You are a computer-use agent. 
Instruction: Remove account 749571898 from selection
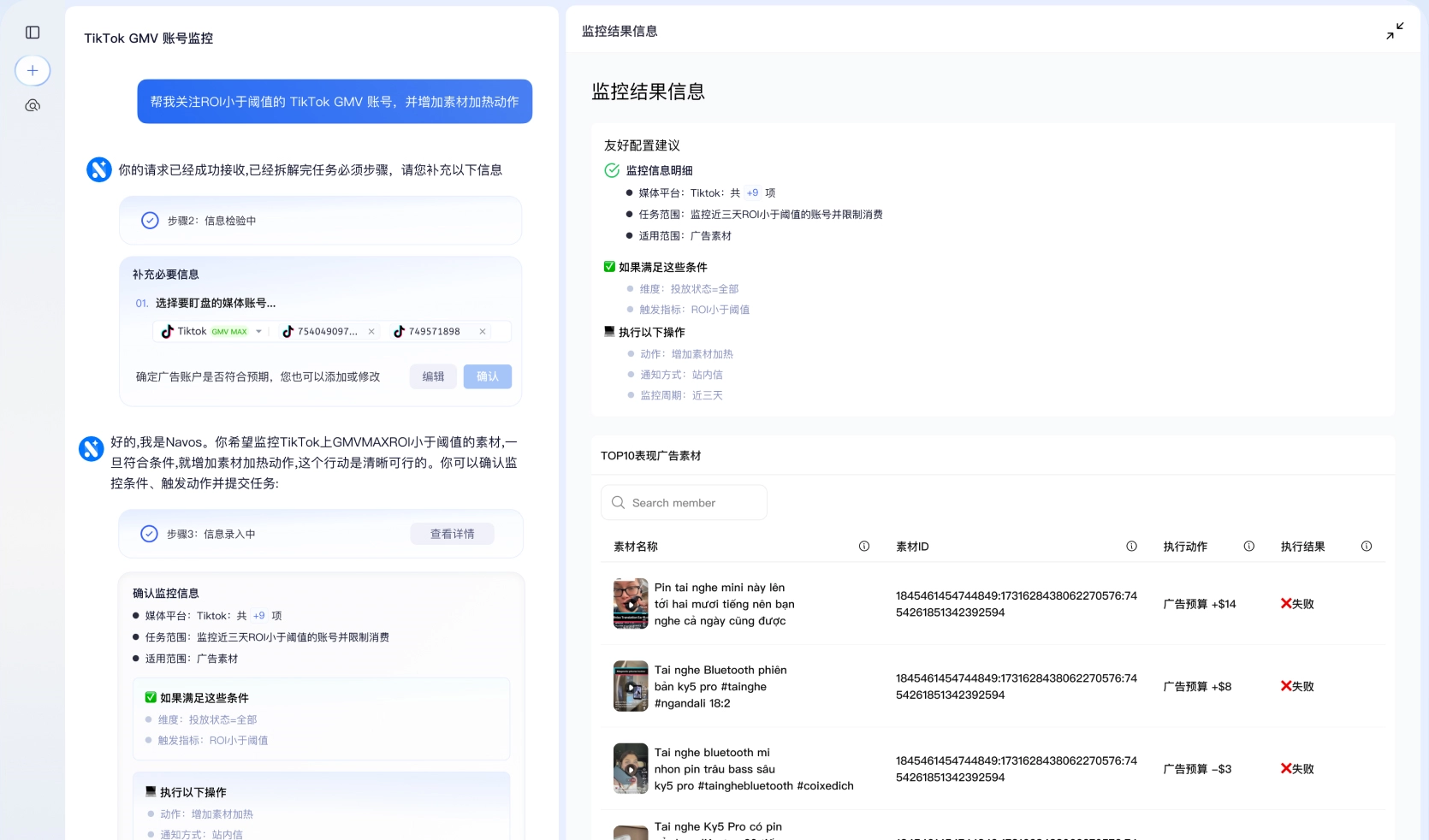(483, 332)
